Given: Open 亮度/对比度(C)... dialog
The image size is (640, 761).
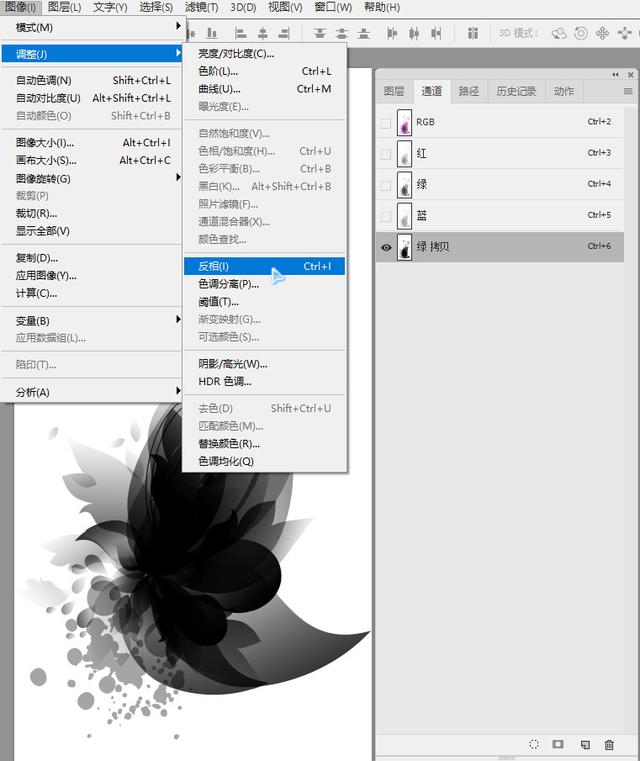Looking at the screenshot, I should click(x=264, y=53).
